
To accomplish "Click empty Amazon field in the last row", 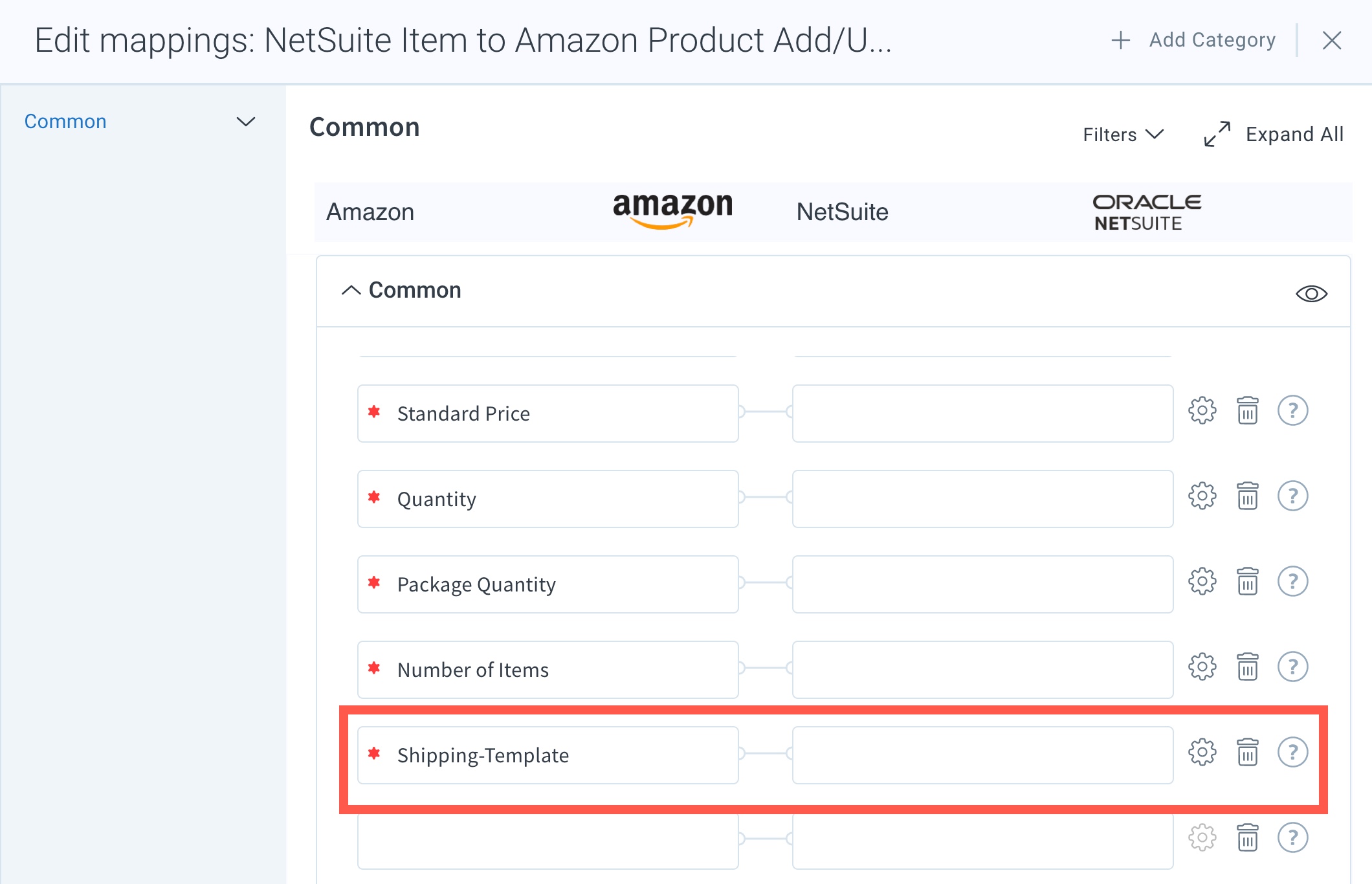I will (x=548, y=841).
